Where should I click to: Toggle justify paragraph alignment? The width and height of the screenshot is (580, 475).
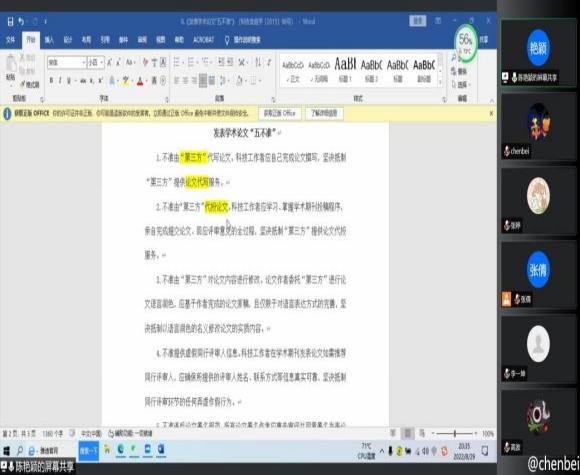pos(203,80)
